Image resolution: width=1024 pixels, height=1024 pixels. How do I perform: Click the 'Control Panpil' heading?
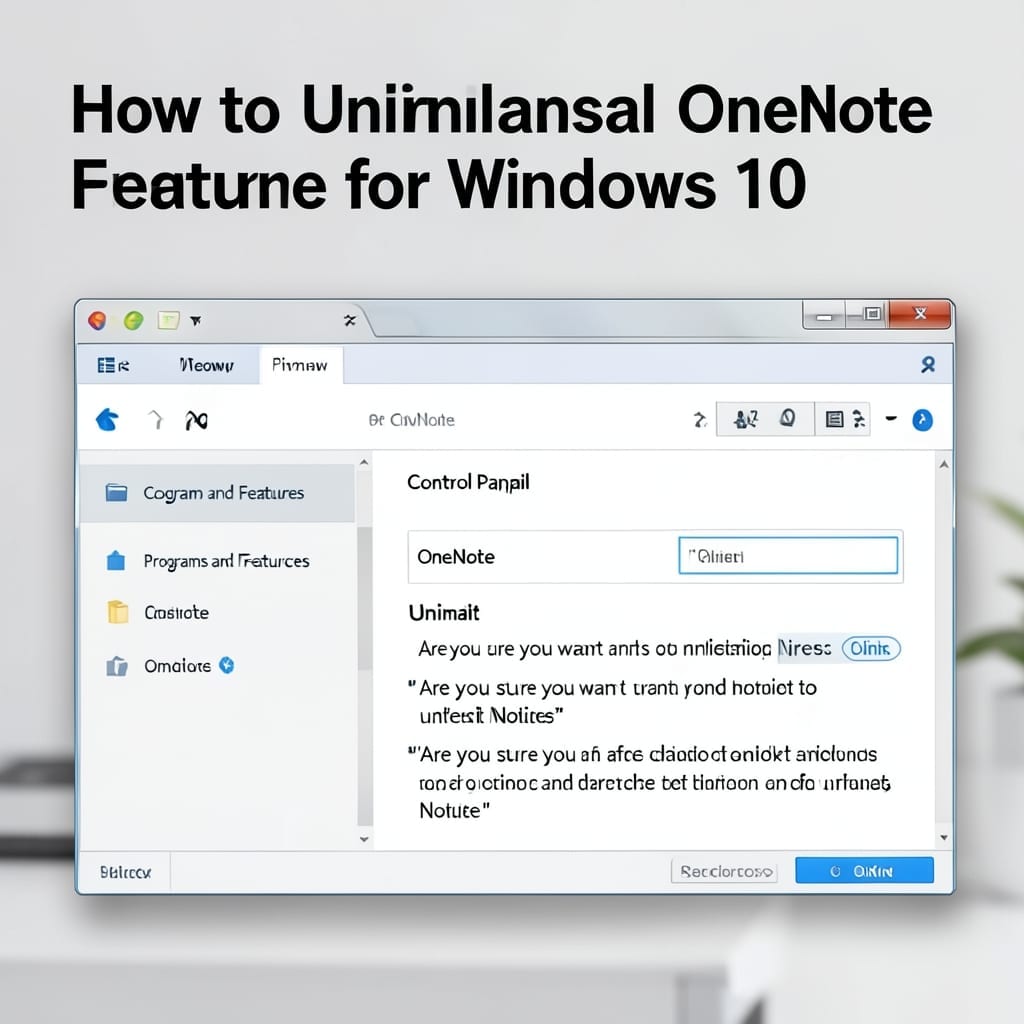coord(468,483)
